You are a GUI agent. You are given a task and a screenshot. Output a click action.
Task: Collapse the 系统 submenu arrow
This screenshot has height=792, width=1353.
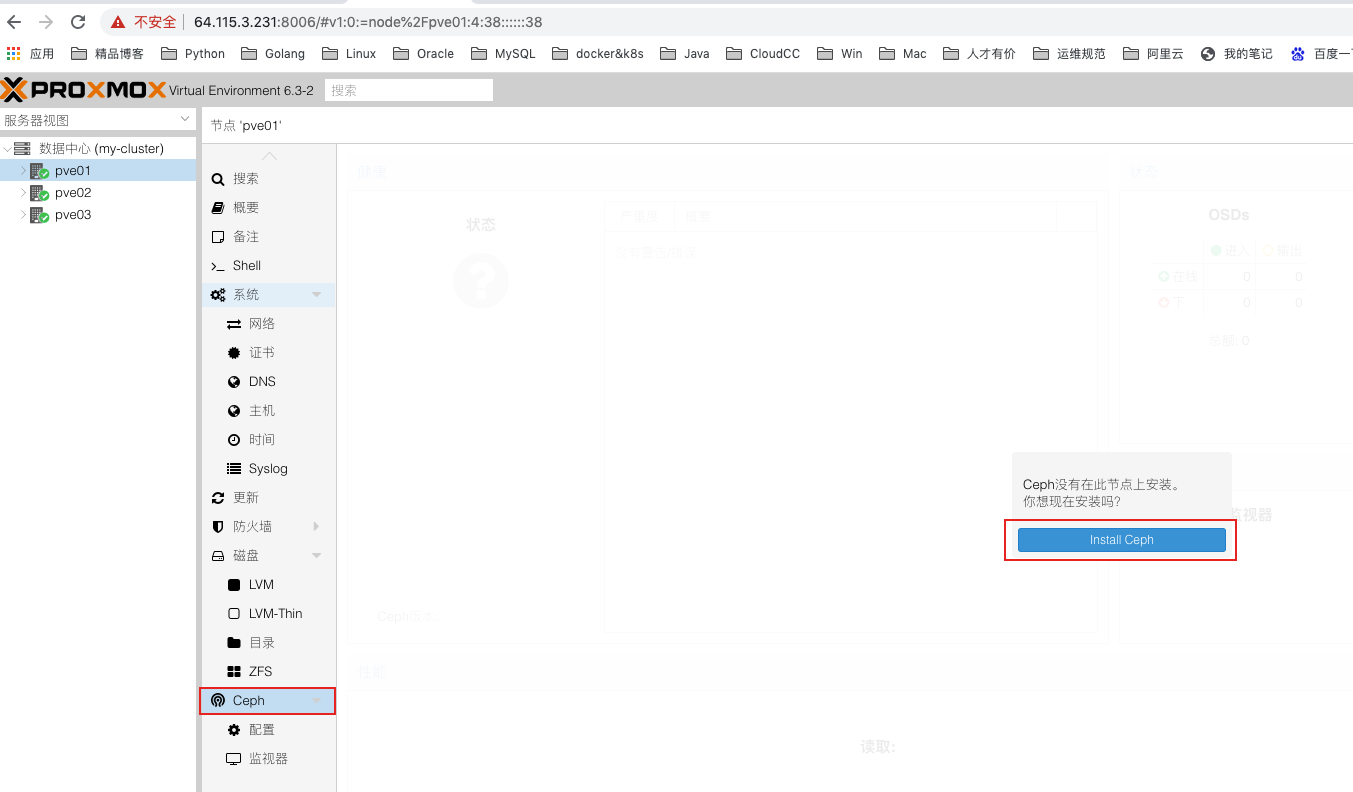pos(317,295)
